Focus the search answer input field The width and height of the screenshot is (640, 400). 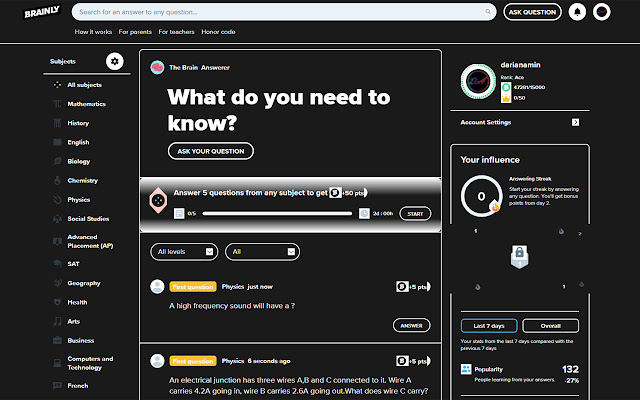(x=284, y=12)
